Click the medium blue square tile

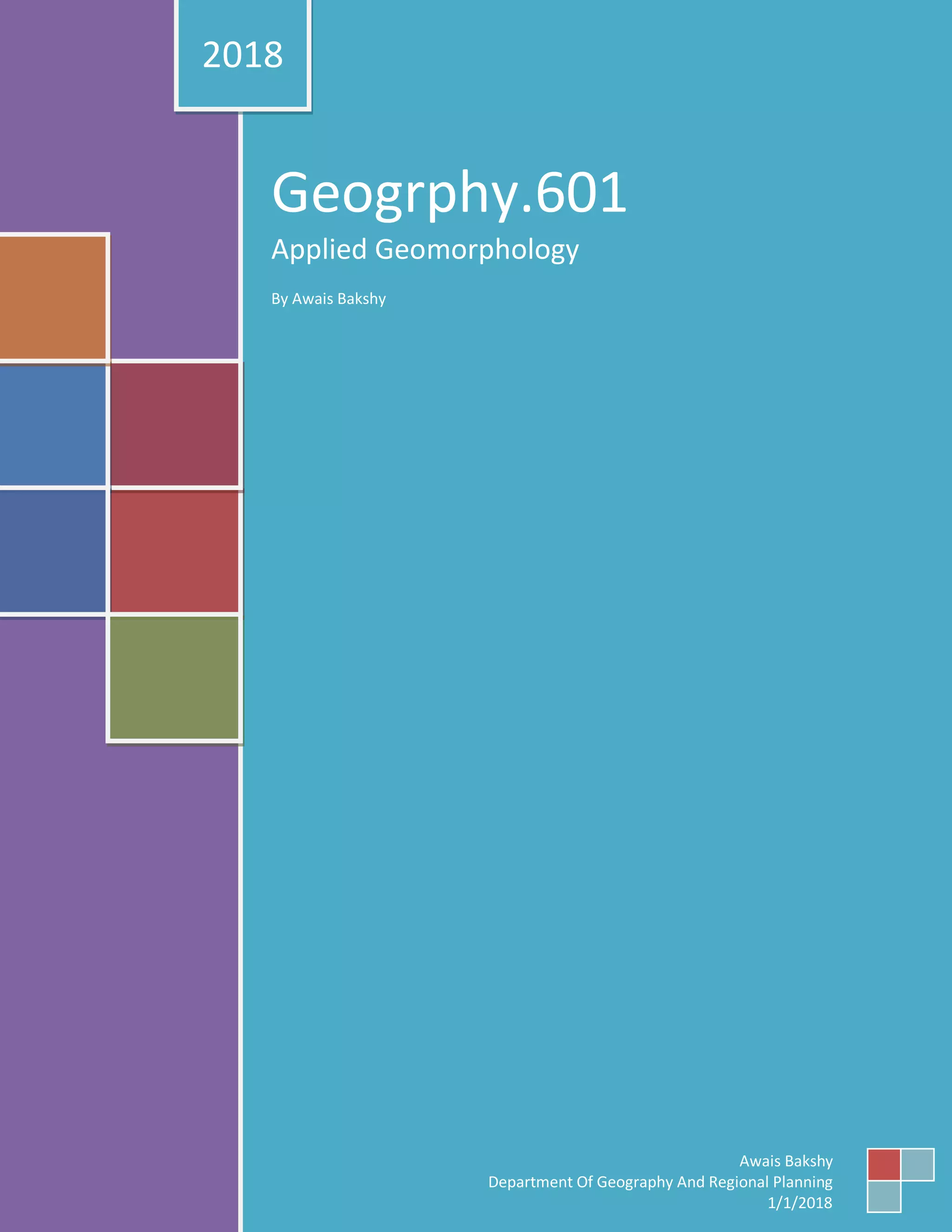[53, 425]
